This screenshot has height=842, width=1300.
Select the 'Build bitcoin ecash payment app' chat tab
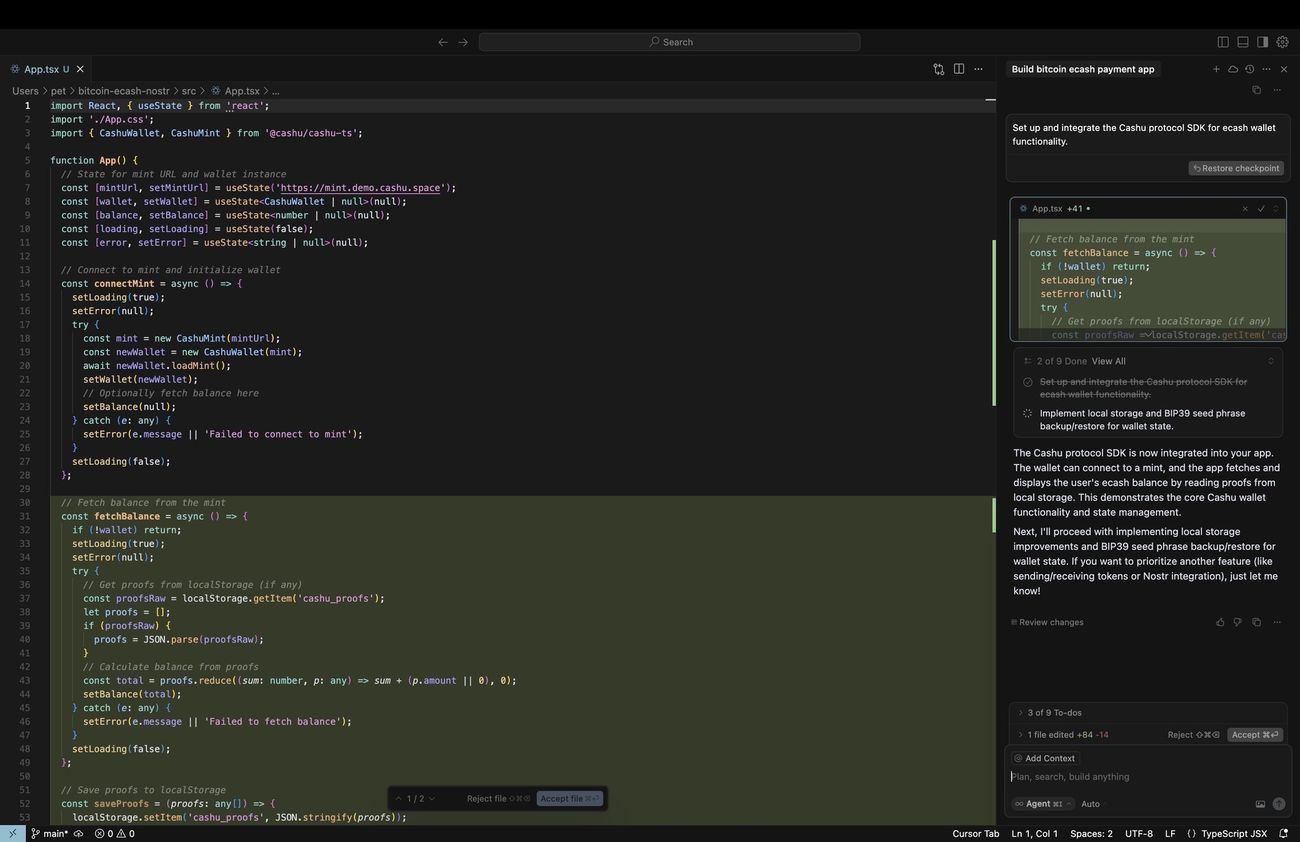point(1083,69)
